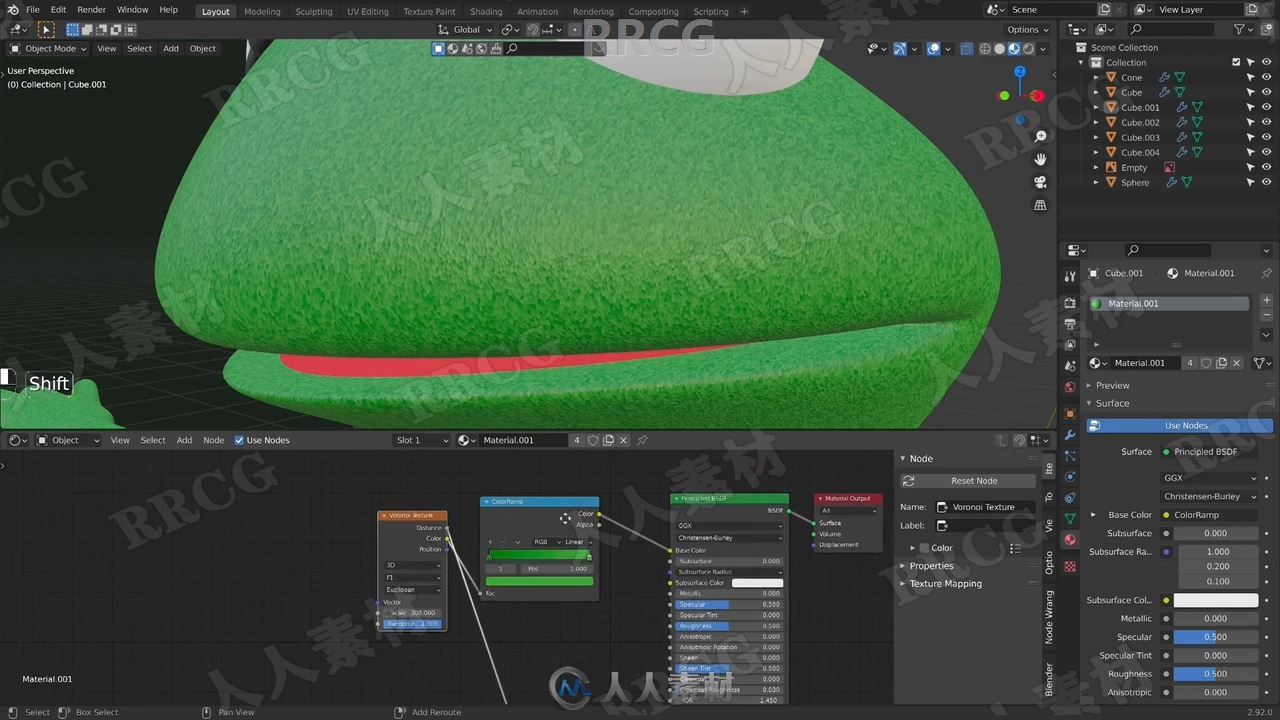1280x720 pixels.
Task: Open the Object properties orange square tab
Action: pos(1070,413)
